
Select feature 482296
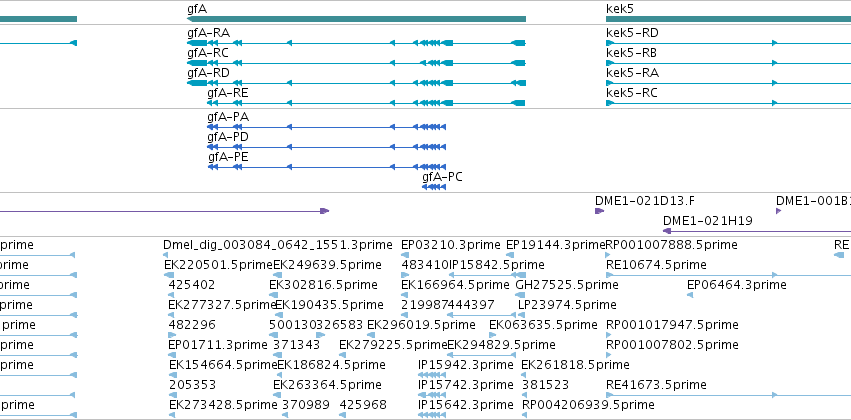coord(192,326)
